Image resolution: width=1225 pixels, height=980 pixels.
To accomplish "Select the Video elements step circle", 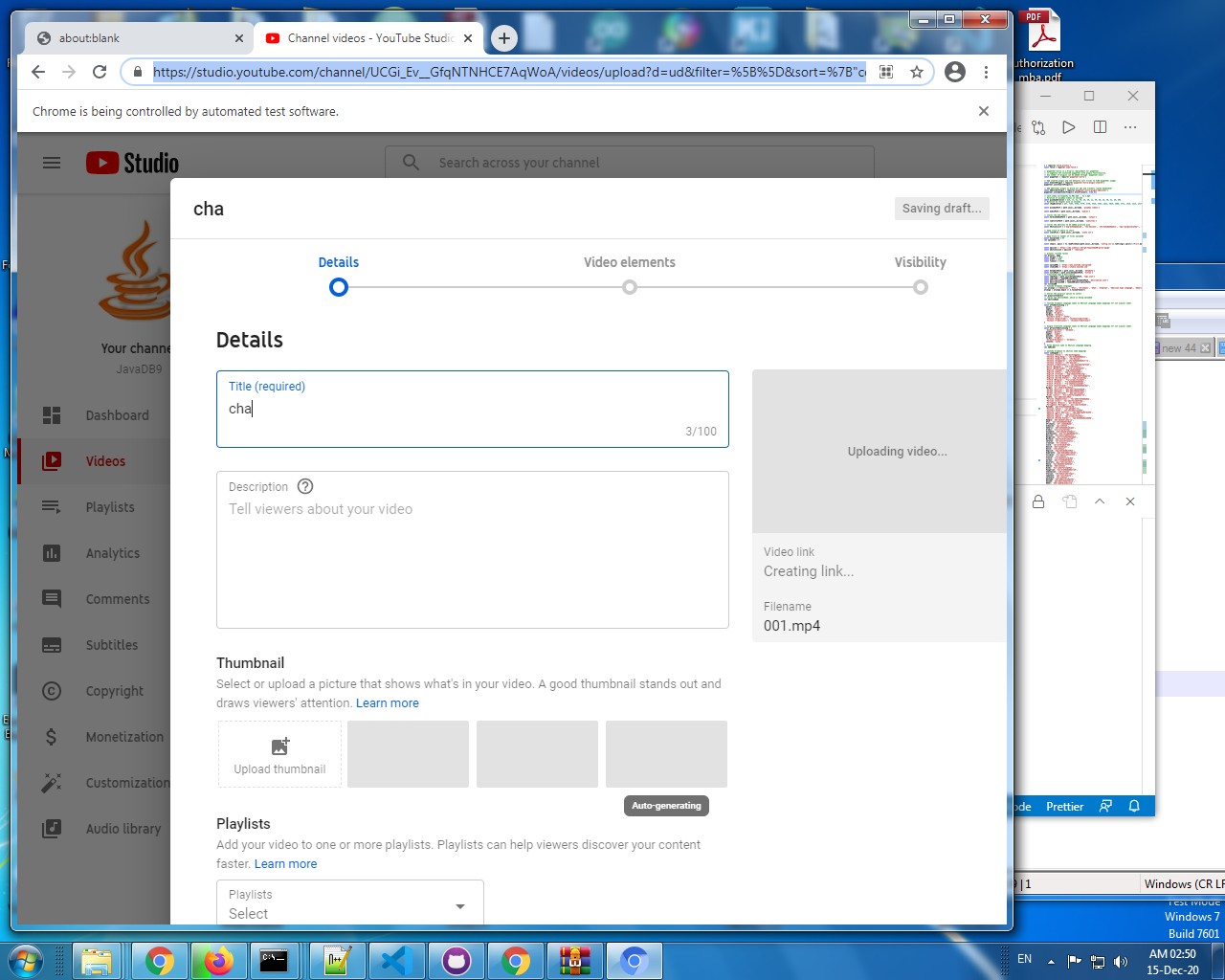I will [x=629, y=286].
